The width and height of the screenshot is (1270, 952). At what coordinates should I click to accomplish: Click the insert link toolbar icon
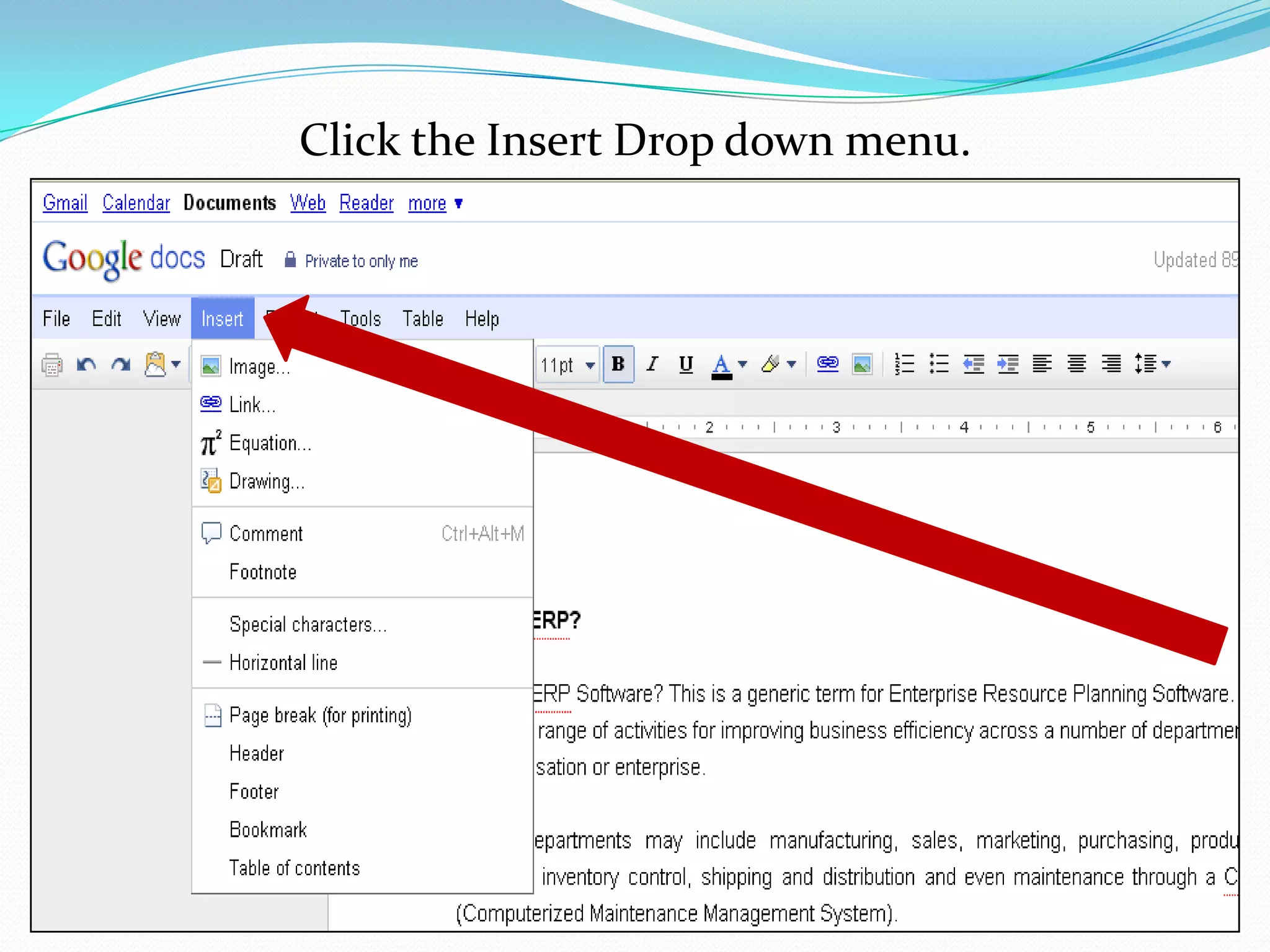[x=828, y=363]
